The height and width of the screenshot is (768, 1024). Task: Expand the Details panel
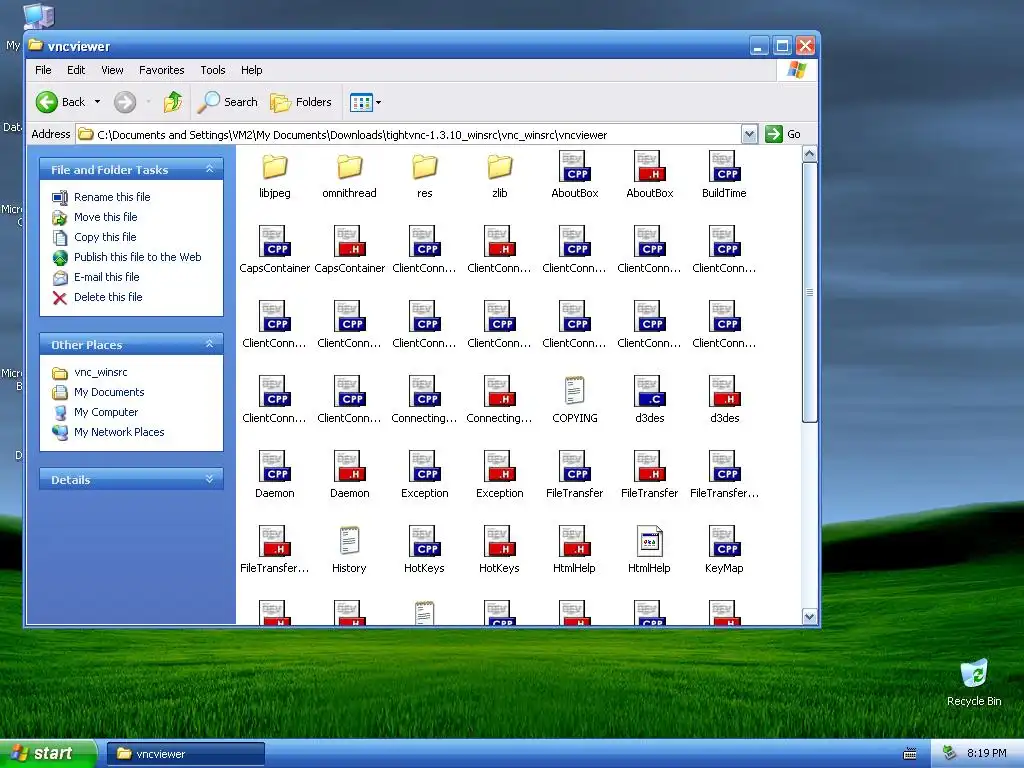[x=210, y=479]
